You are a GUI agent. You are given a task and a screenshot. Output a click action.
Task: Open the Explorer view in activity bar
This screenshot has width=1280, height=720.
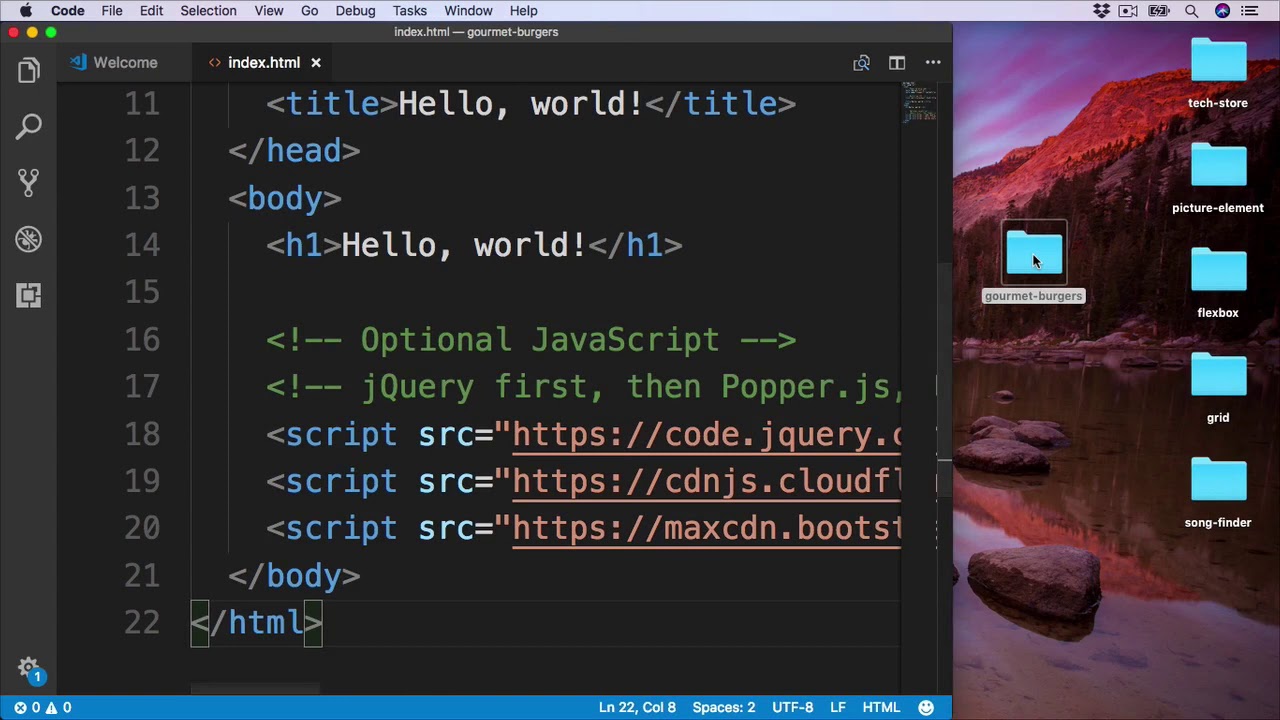pyautogui.click(x=28, y=70)
